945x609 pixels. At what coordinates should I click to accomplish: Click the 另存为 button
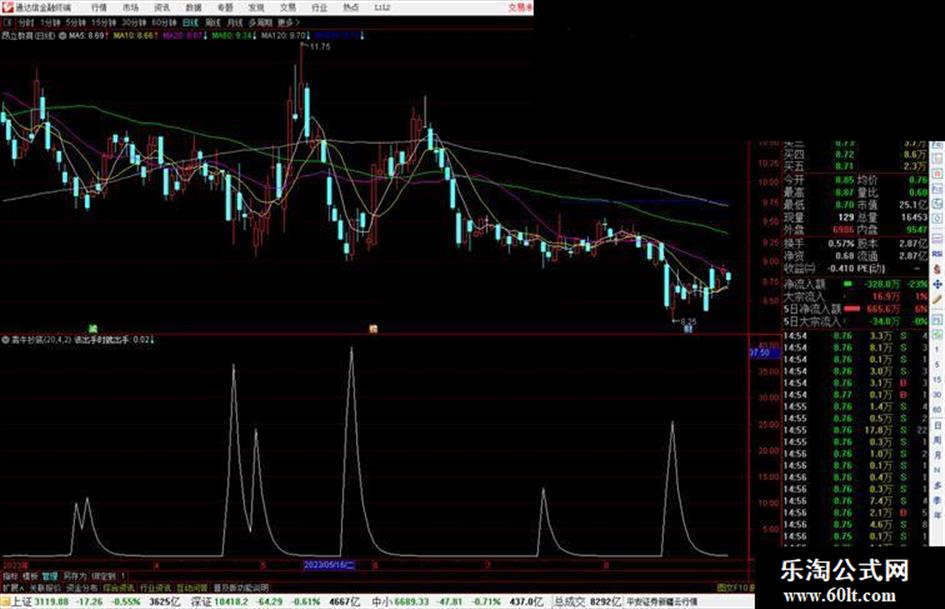coord(75,576)
